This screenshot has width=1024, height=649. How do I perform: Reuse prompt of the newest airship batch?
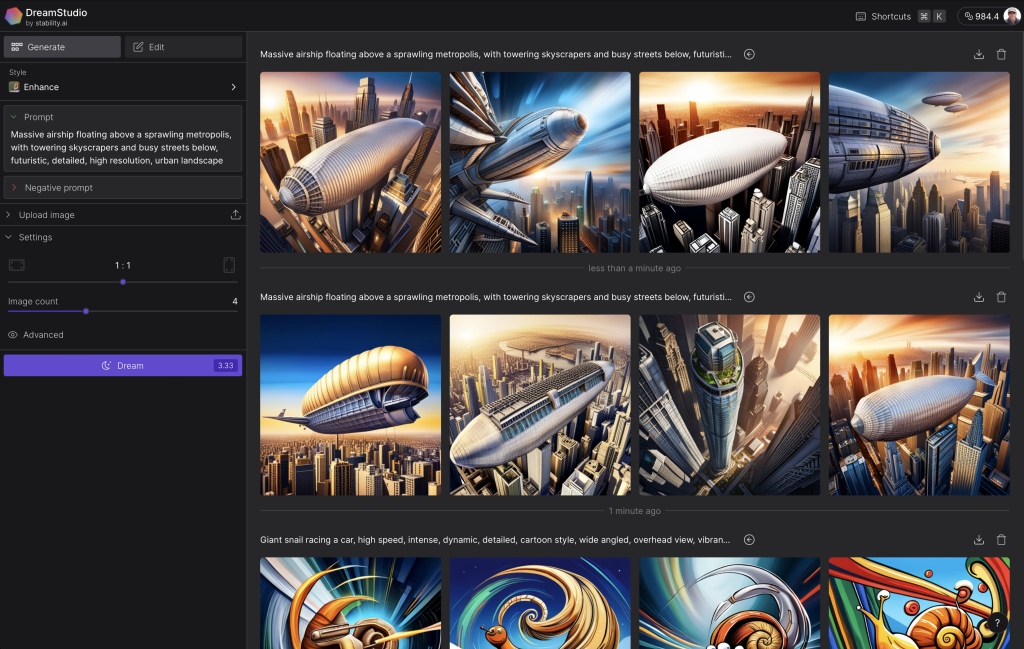point(749,54)
